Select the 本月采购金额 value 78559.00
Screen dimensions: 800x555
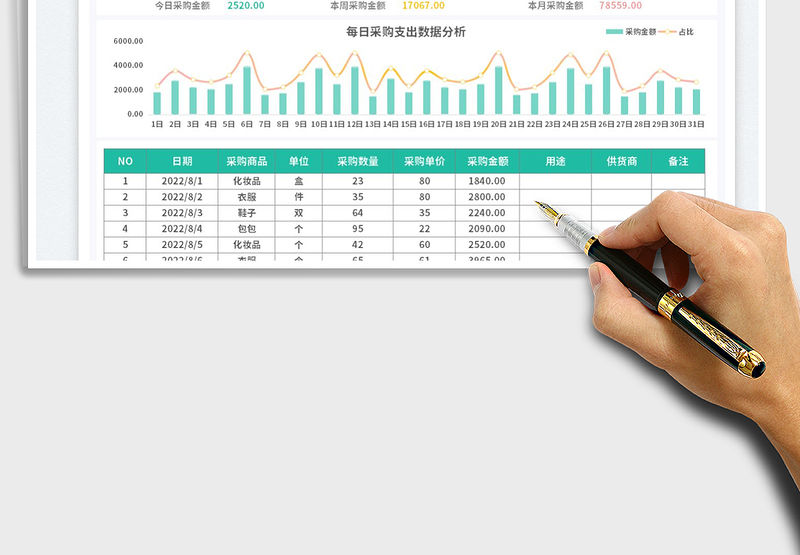pos(620,5)
